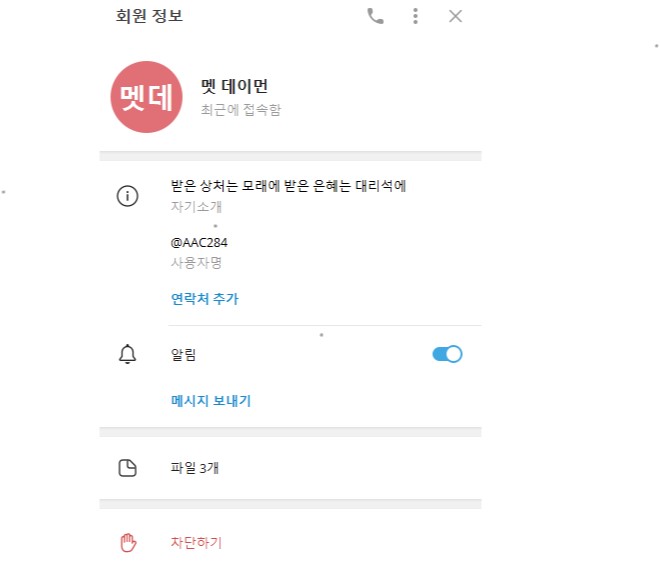Click the 알림 label row
This screenshot has height=564, width=660.
pyautogui.click(x=290, y=354)
